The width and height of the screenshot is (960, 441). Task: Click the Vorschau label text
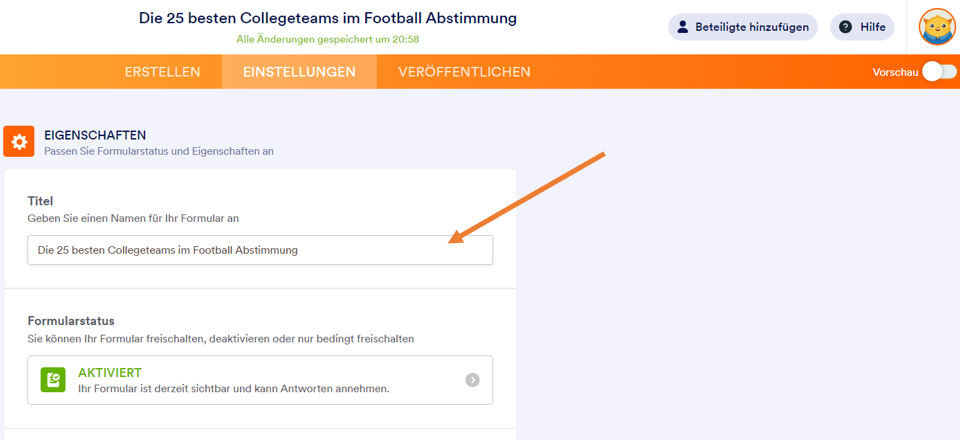click(895, 72)
